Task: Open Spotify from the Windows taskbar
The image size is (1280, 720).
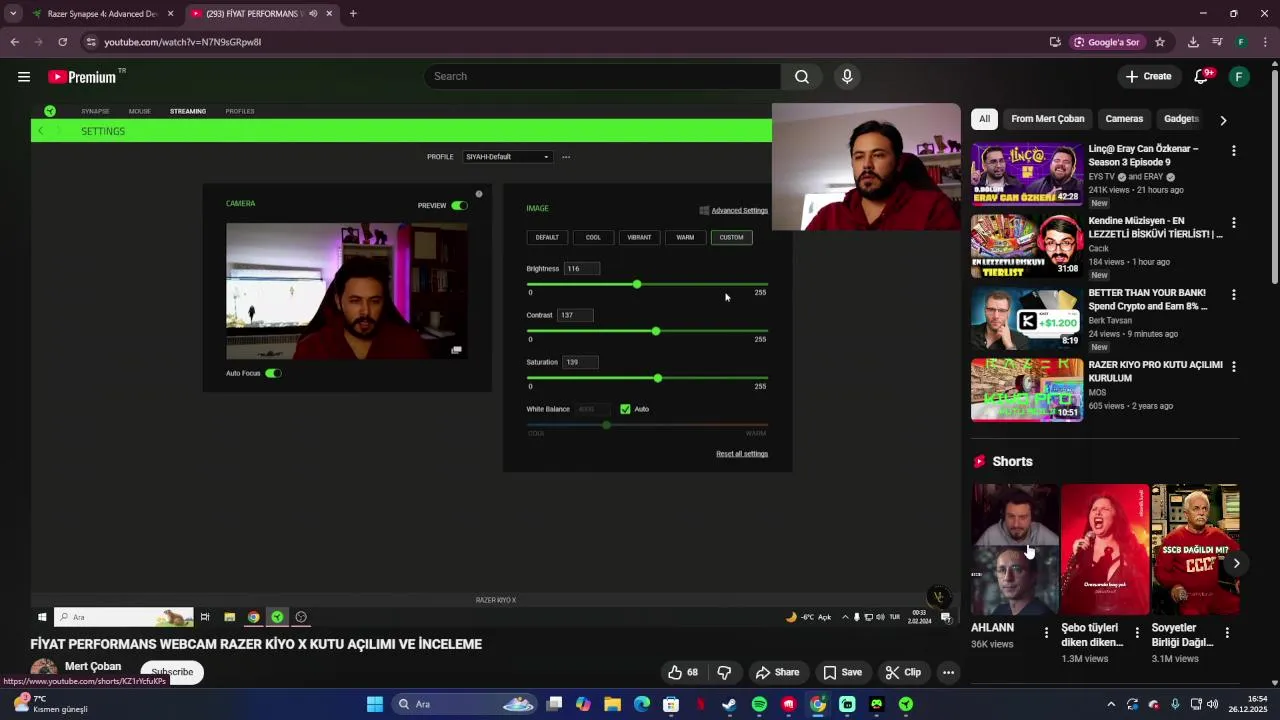Action: pyautogui.click(x=759, y=704)
